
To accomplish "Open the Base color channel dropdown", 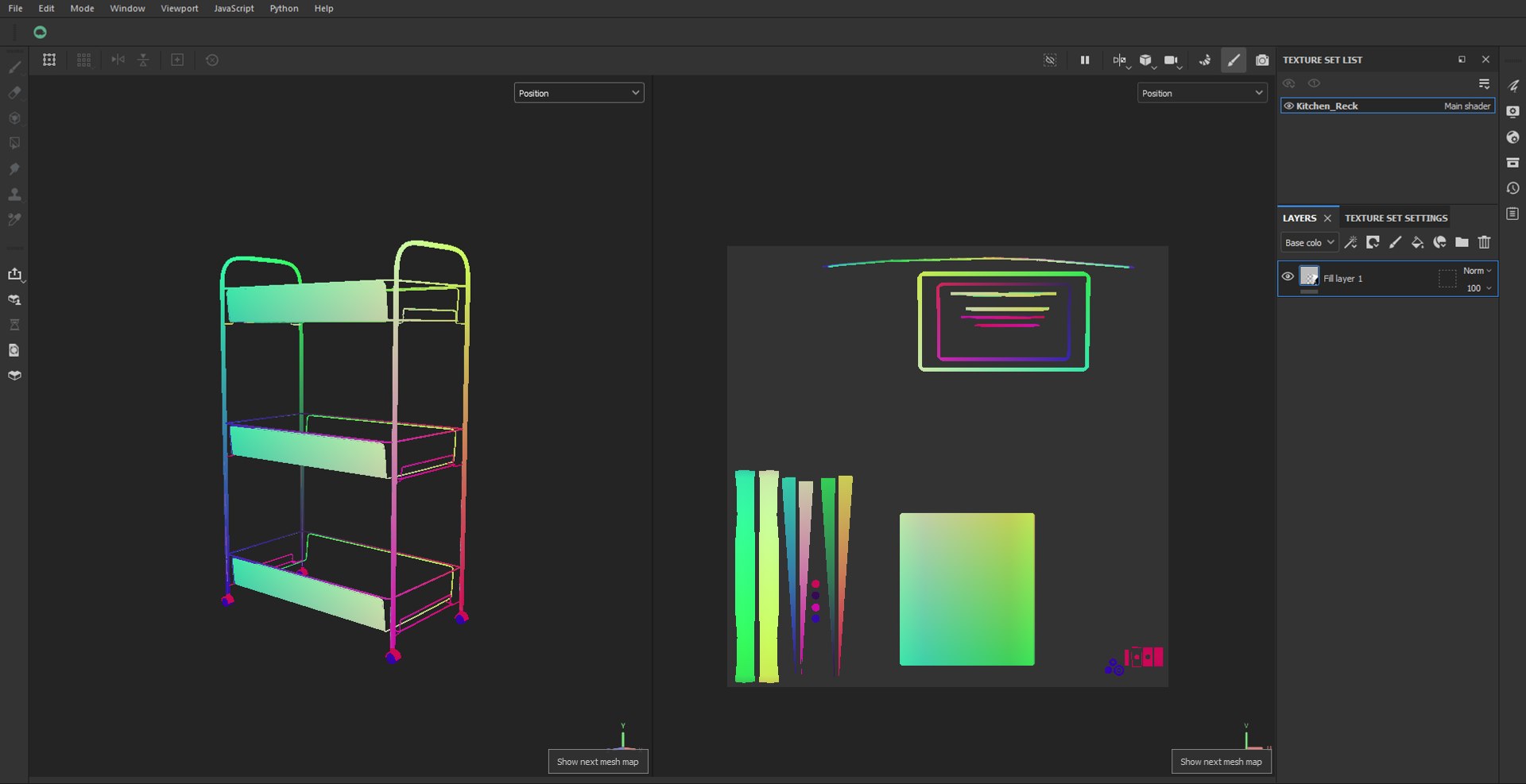I will tap(1309, 242).
